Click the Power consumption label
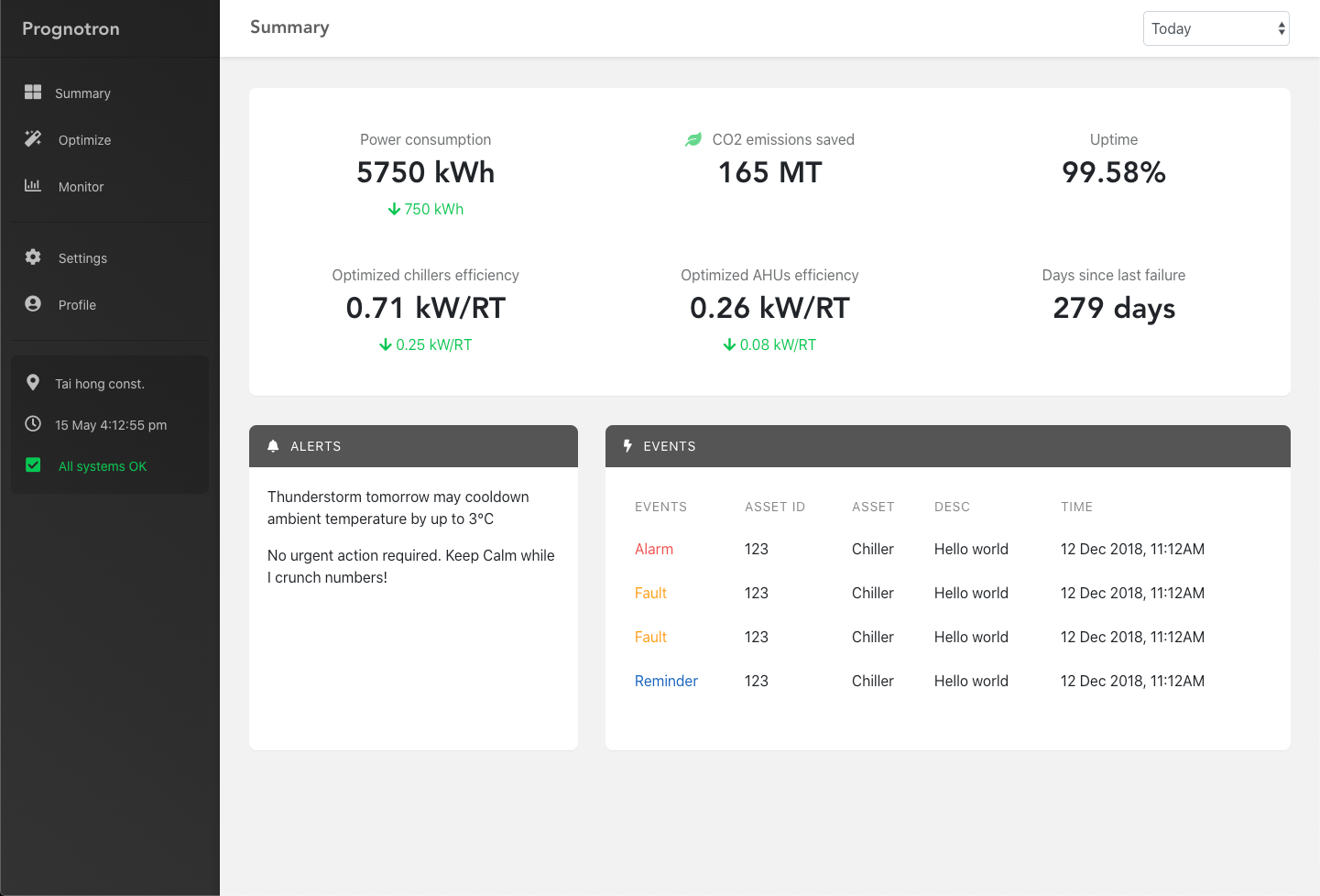This screenshot has width=1320, height=896. point(426,139)
